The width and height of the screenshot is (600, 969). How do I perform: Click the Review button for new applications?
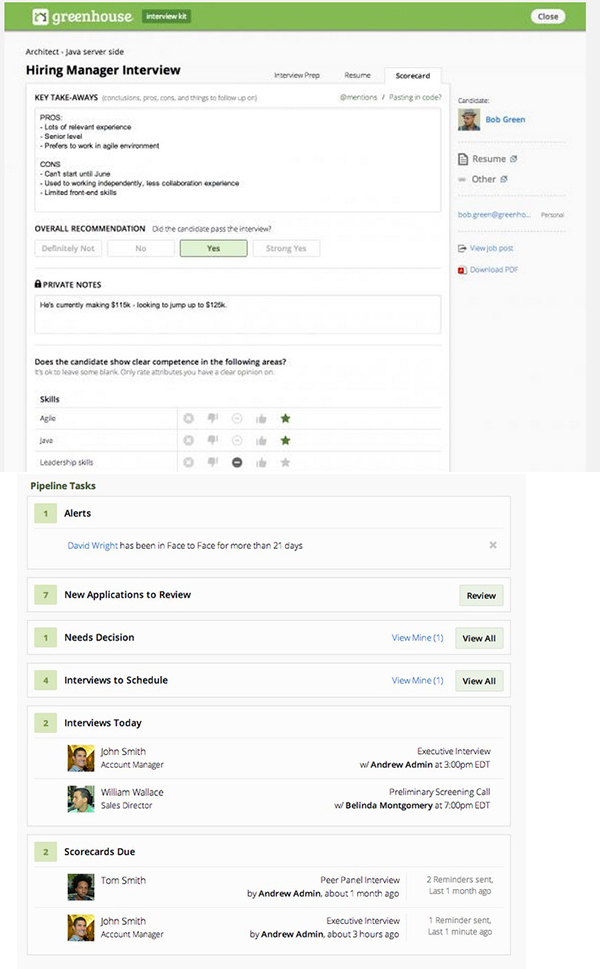click(481, 595)
